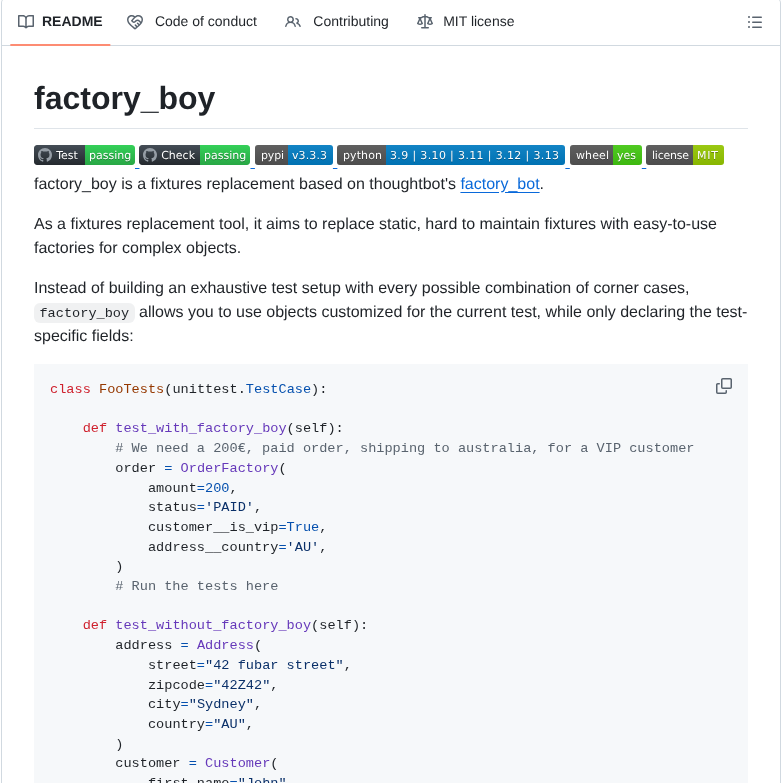781x783 pixels.
Task: Open the Contributing tab
Action: pyautogui.click(x=337, y=22)
